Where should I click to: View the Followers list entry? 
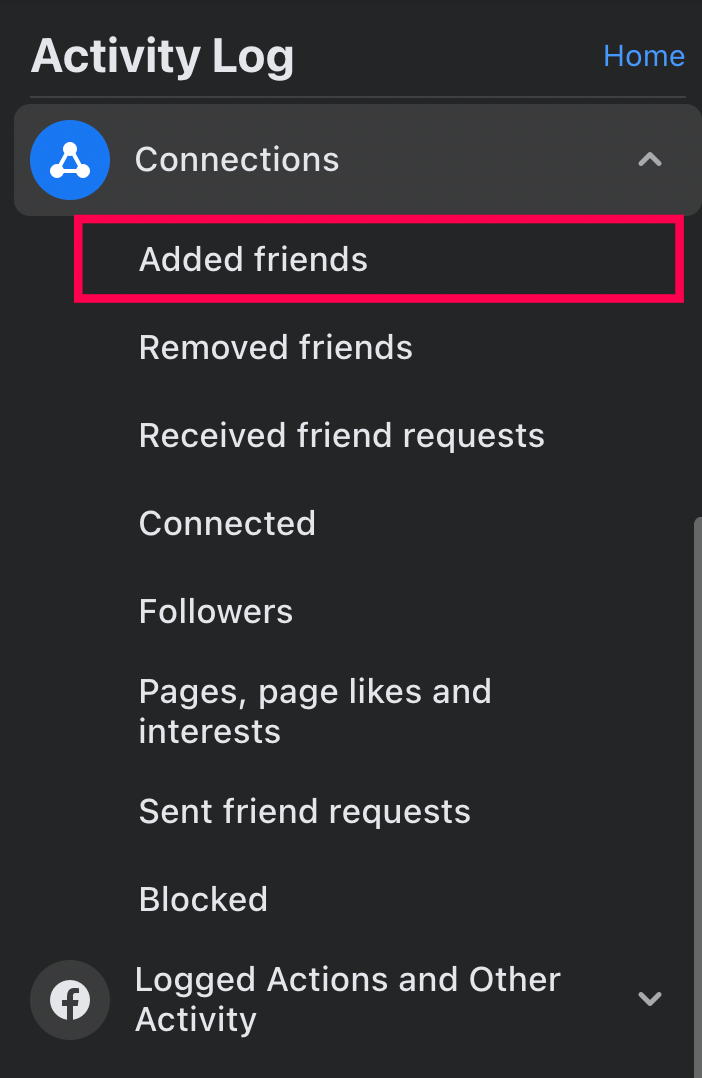coord(216,611)
